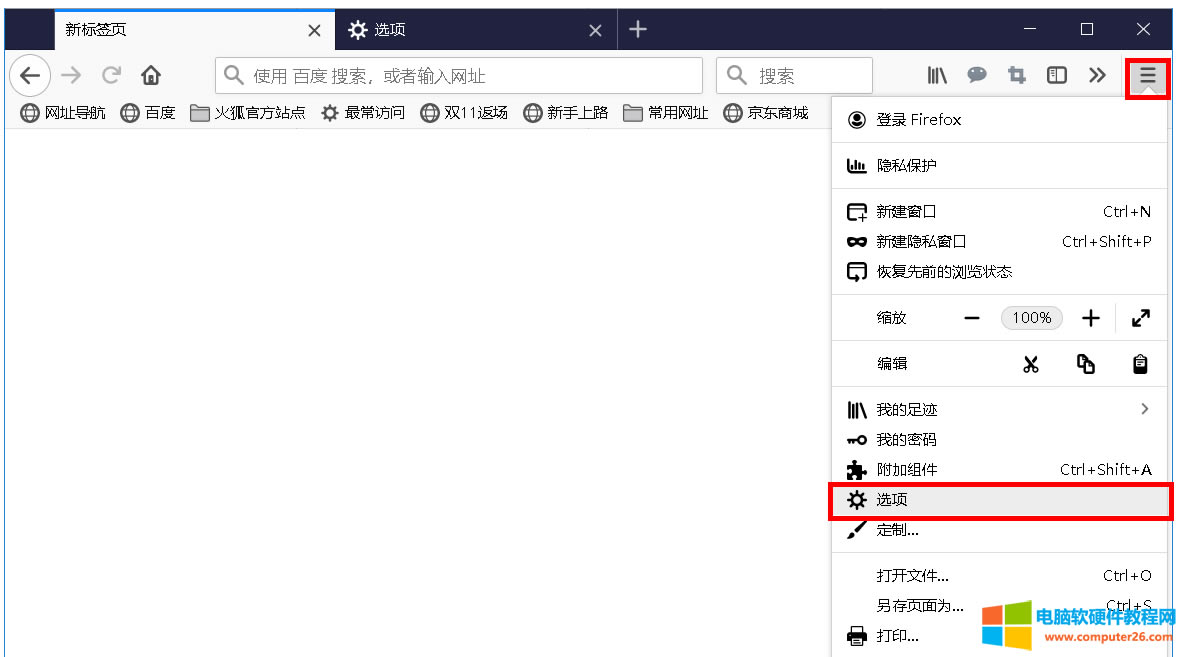The image size is (1186, 657).
Task: Click the Home button
Action: coord(150,75)
